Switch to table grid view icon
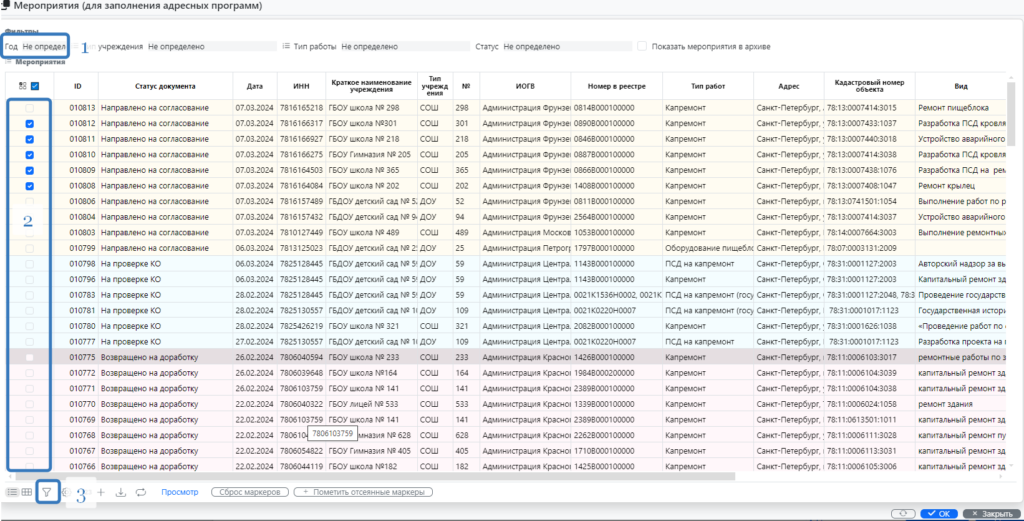Image resolution: width=1024 pixels, height=521 pixels. [26, 492]
